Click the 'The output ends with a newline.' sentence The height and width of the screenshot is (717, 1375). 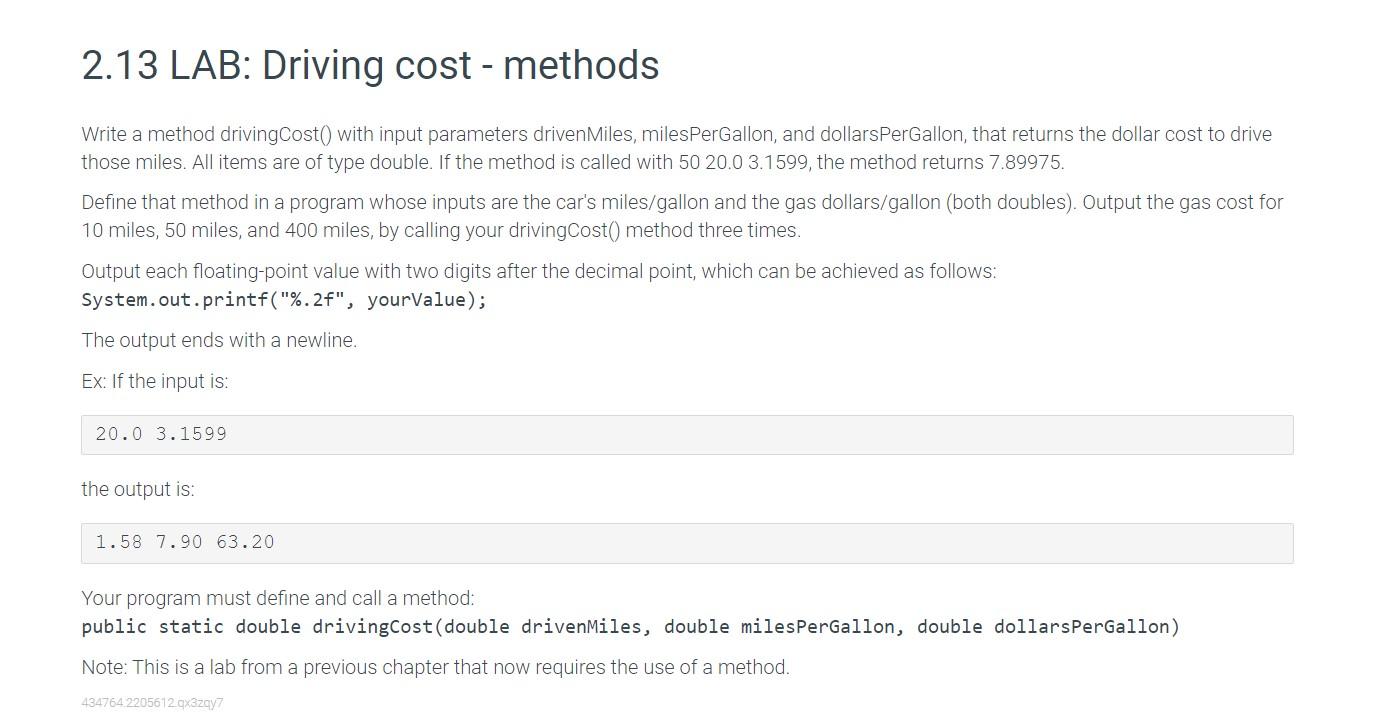(219, 340)
